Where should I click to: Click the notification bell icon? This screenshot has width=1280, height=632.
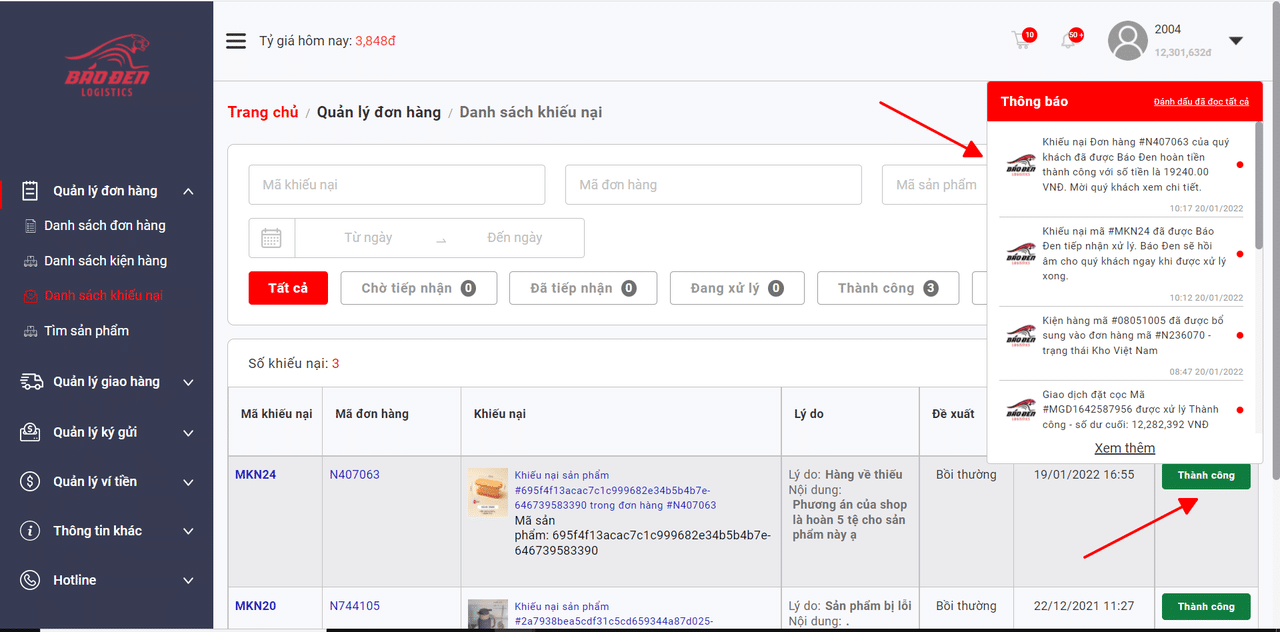pos(1068,41)
